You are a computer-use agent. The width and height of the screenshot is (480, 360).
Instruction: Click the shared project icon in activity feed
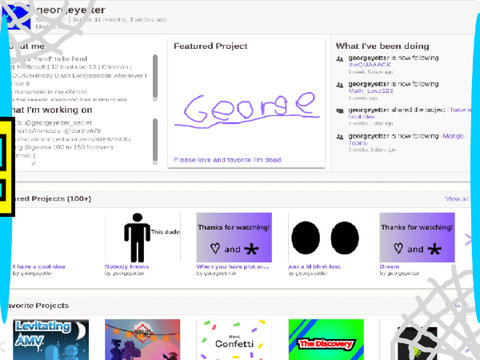point(340,111)
